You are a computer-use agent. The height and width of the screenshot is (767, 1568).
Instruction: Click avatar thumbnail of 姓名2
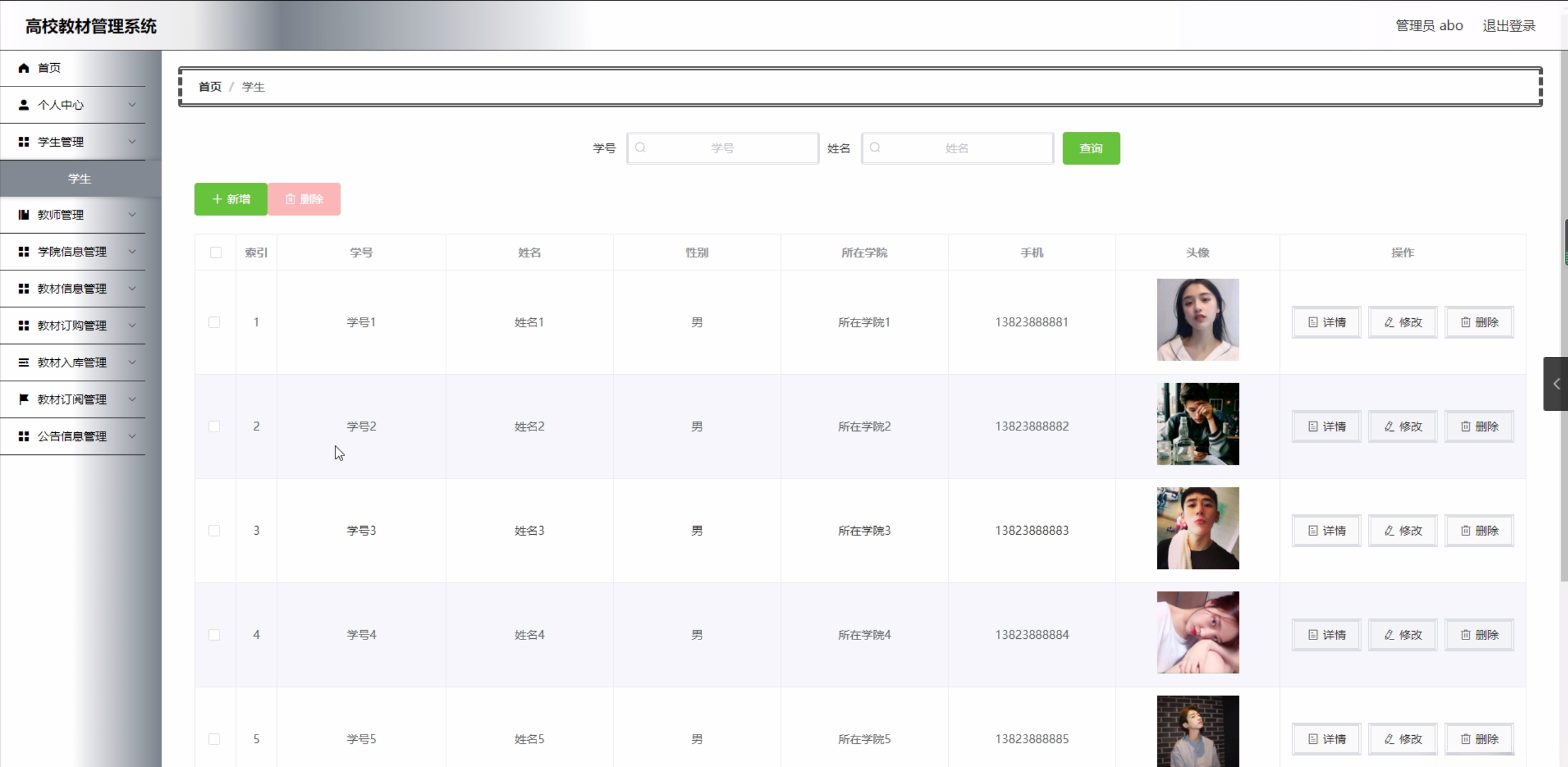pos(1197,424)
